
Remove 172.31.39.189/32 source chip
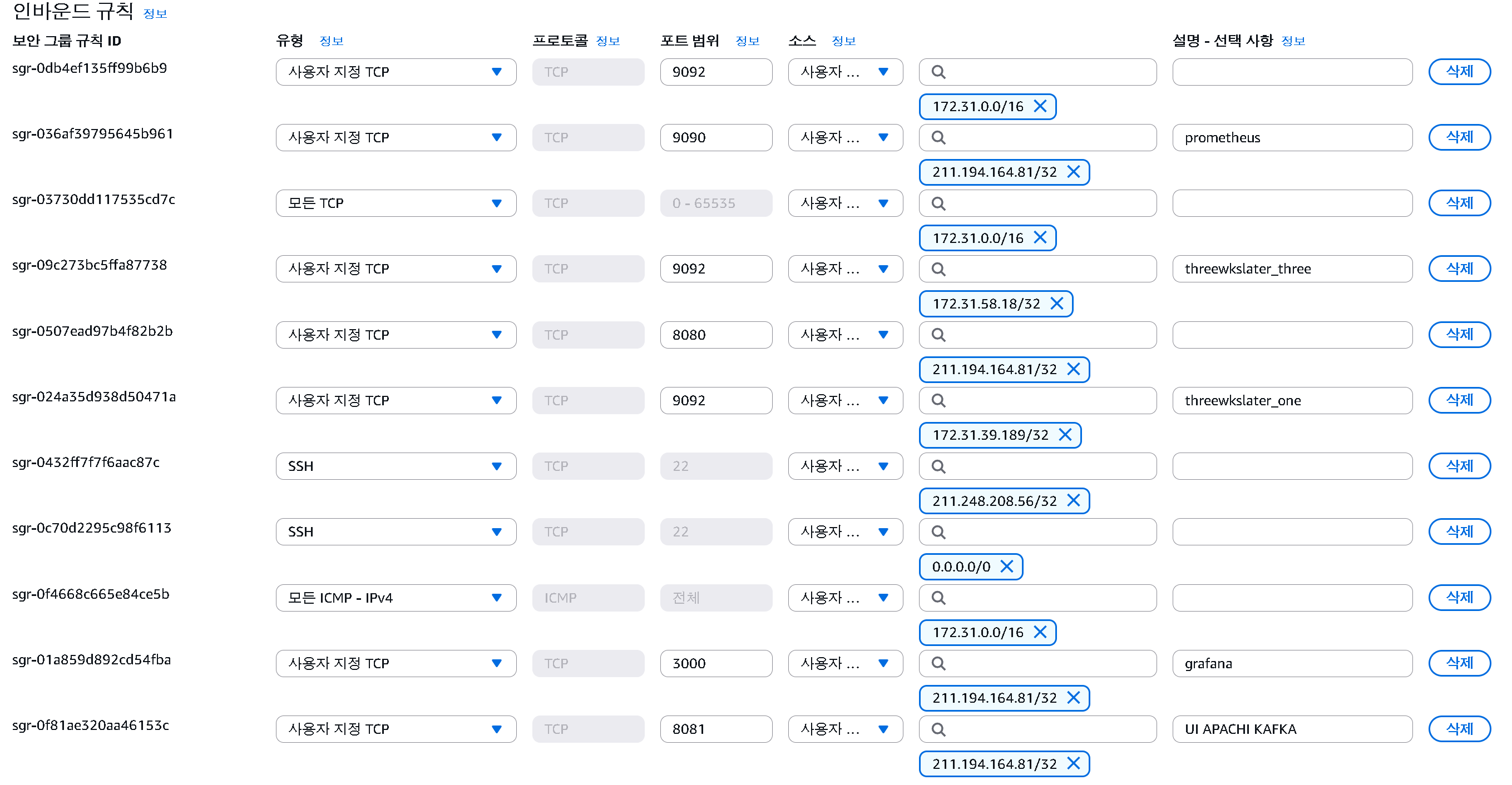click(x=1065, y=435)
